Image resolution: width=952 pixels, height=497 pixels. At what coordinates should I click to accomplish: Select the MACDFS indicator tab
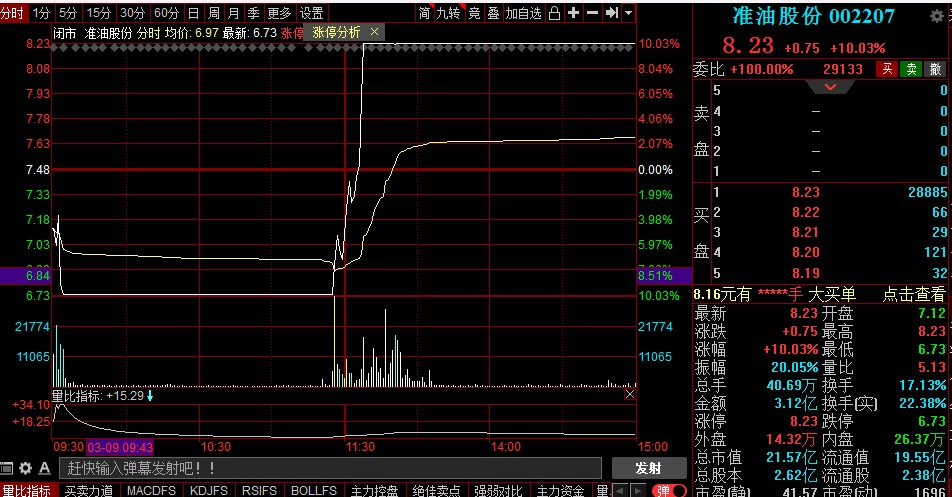click(x=151, y=491)
